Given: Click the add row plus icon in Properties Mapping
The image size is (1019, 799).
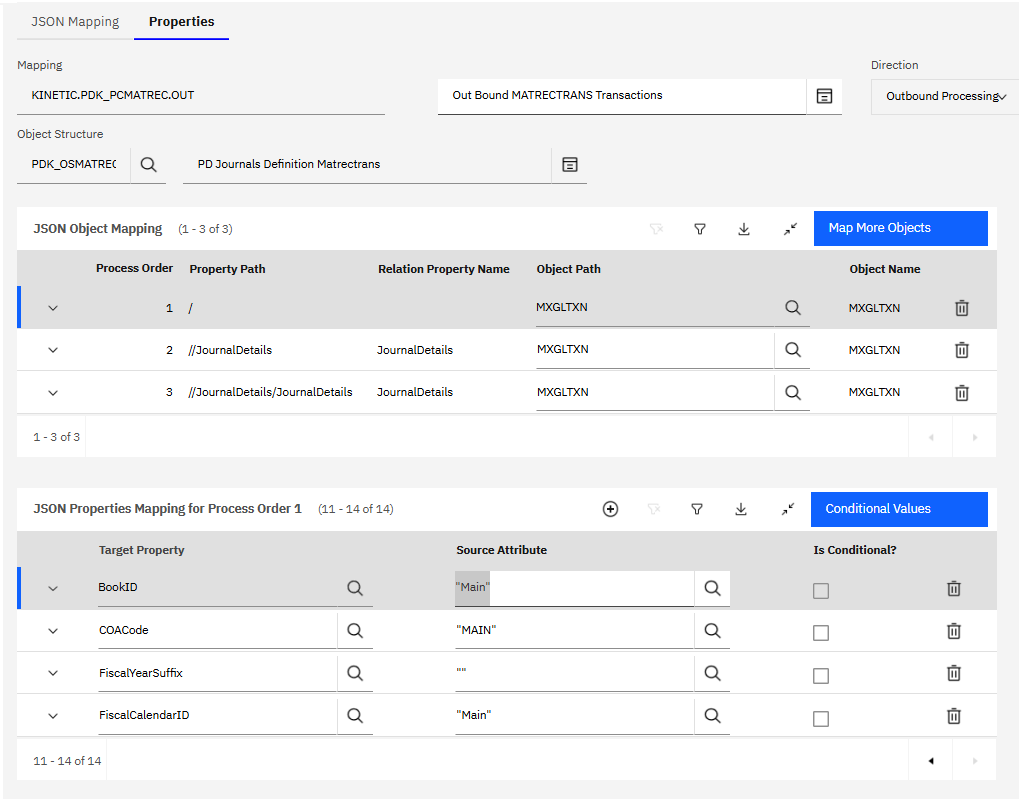Looking at the screenshot, I should pos(610,509).
